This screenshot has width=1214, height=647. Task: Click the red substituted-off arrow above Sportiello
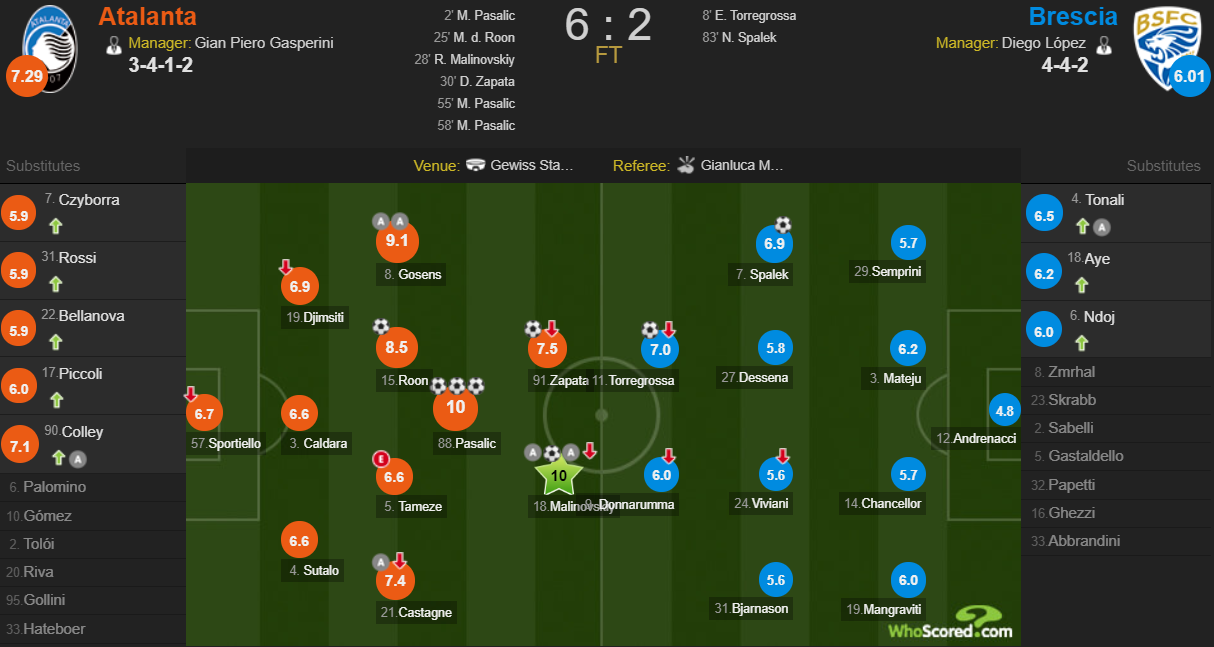(x=191, y=395)
